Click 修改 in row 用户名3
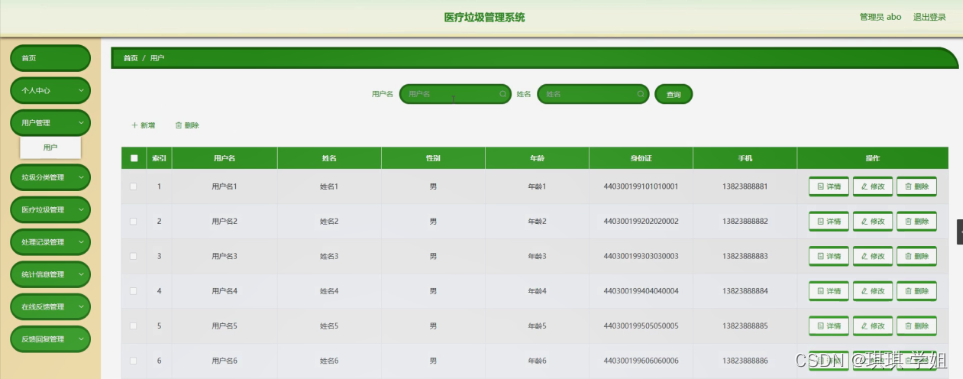Image resolution: width=963 pixels, height=379 pixels. (873, 256)
